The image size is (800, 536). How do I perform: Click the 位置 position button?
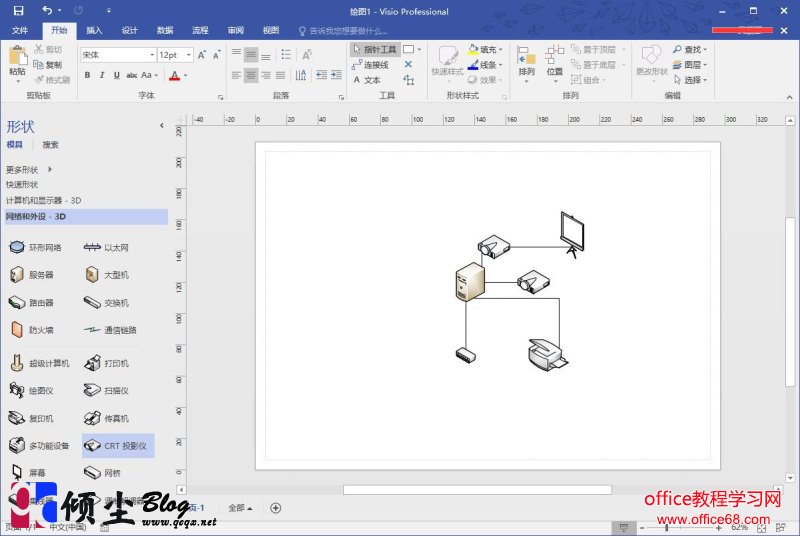point(555,62)
